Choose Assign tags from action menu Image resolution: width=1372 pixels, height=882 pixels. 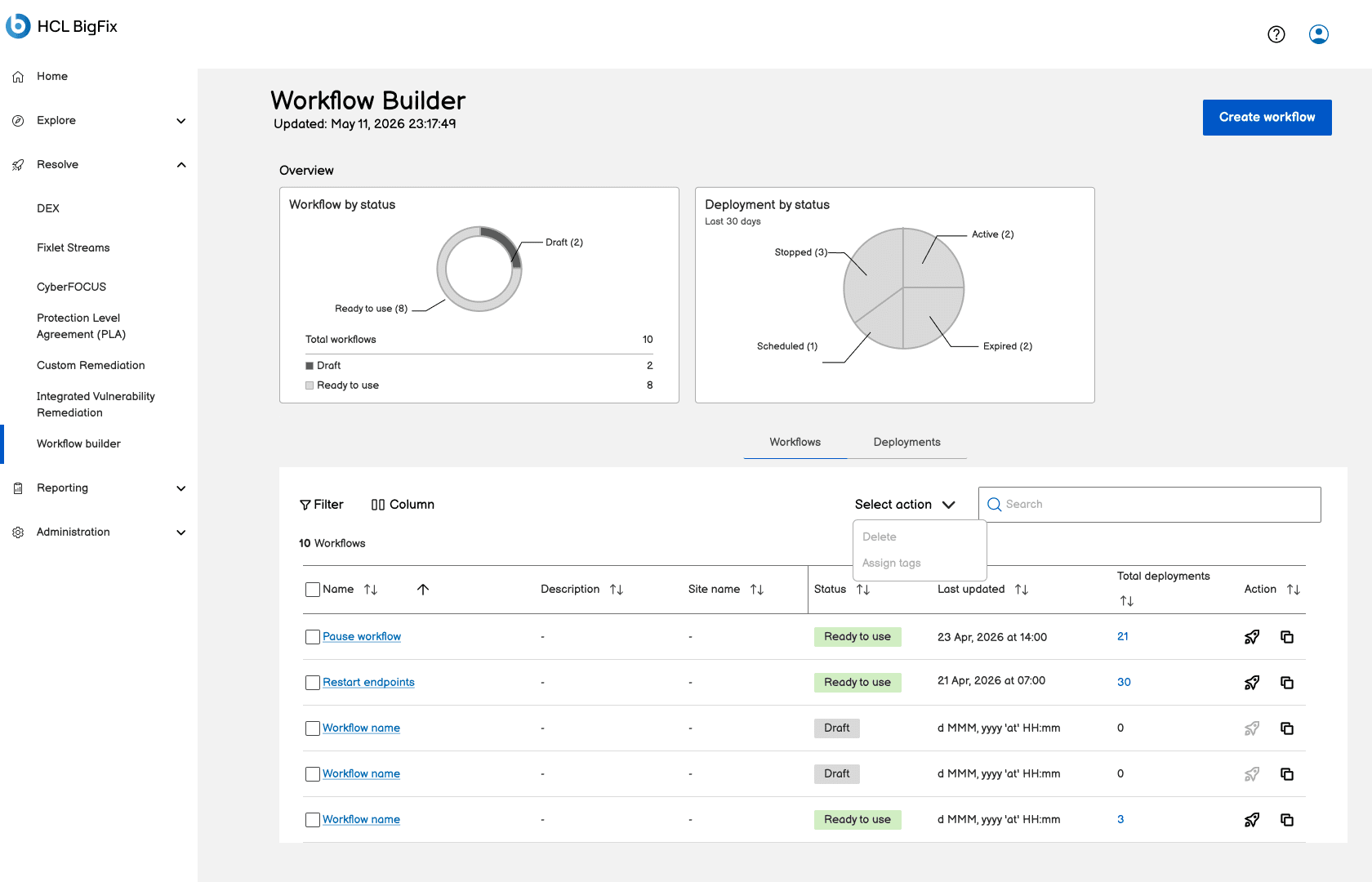click(892, 563)
